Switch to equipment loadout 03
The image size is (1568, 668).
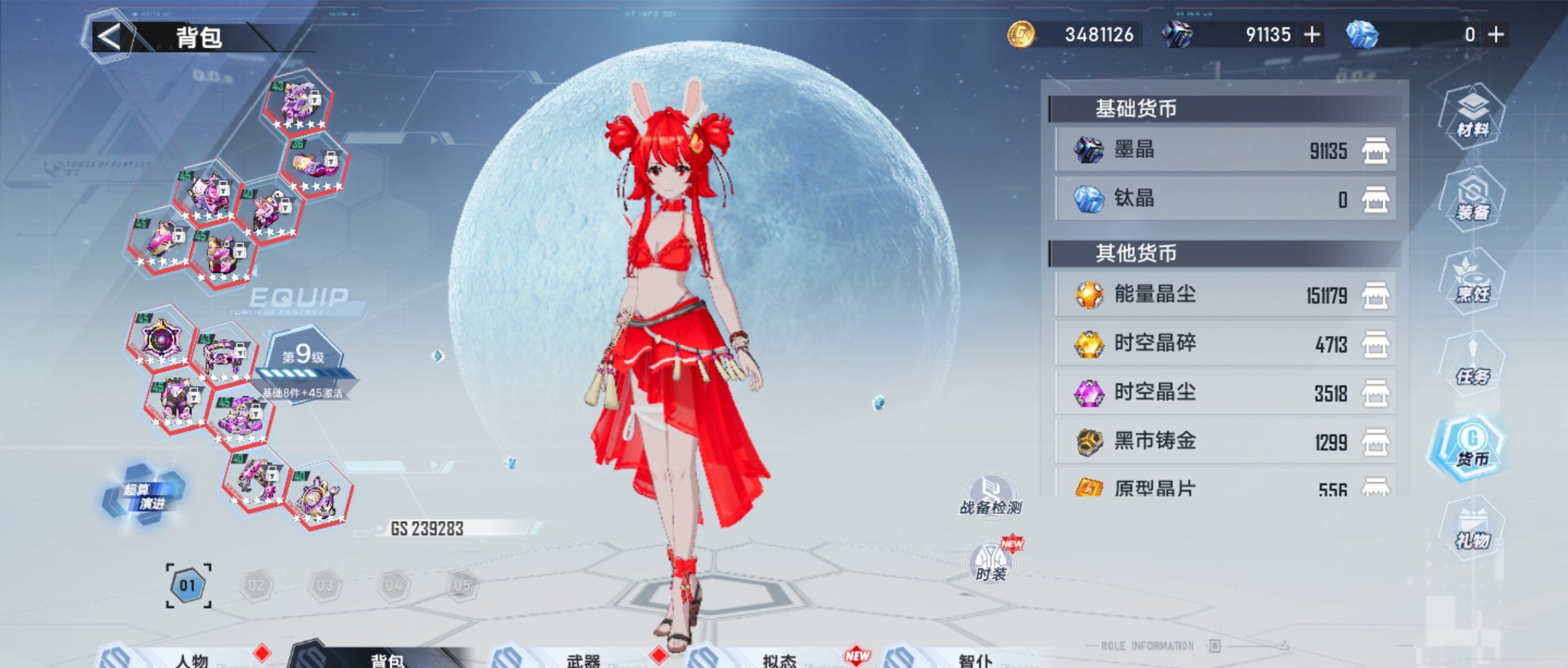pos(325,585)
